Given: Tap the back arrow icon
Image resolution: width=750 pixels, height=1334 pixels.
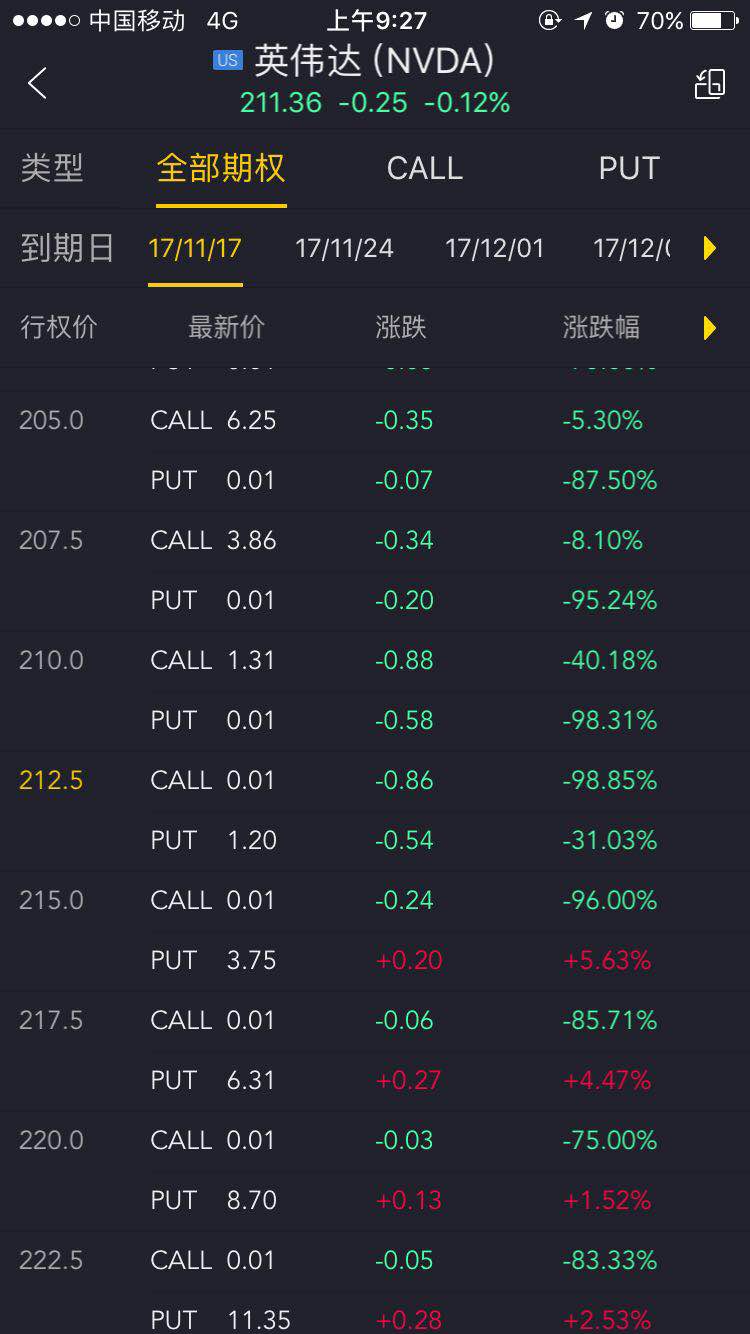Looking at the screenshot, I should (38, 84).
